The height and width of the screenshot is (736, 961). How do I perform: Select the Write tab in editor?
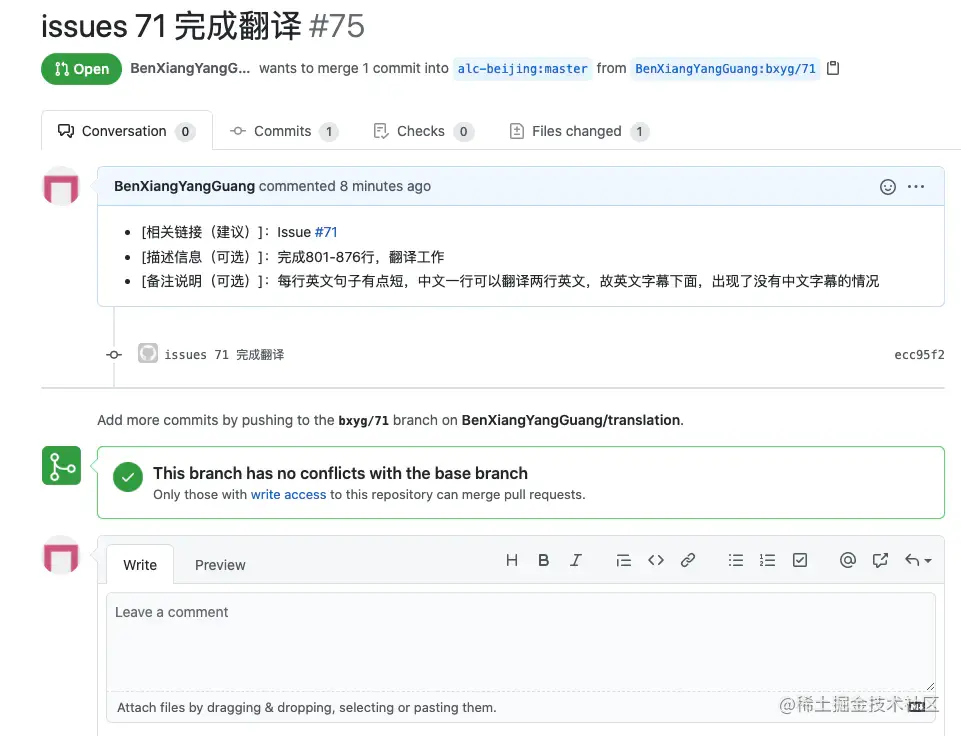point(140,565)
